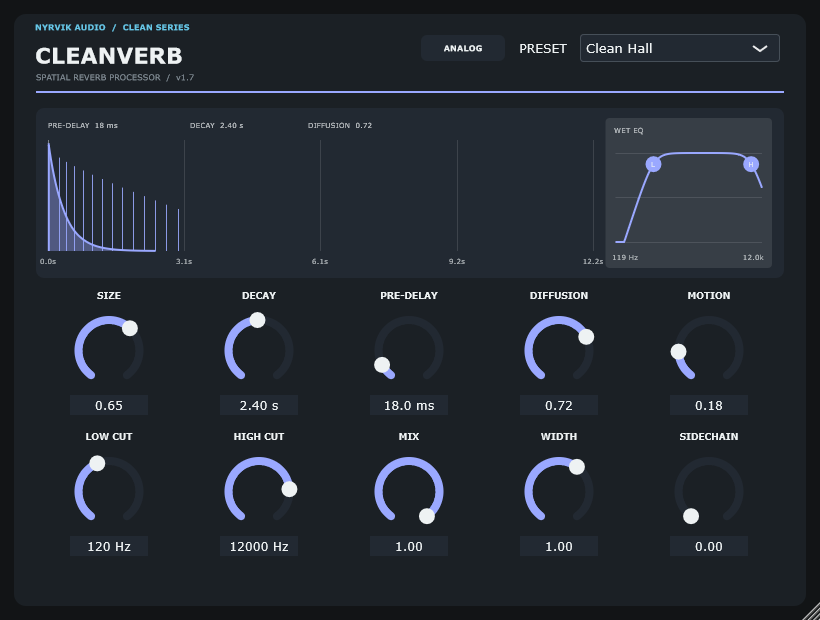This screenshot has width=820, height=620.
Task: Click the LOW CUT knob label
Action: (x=109, y=437)
